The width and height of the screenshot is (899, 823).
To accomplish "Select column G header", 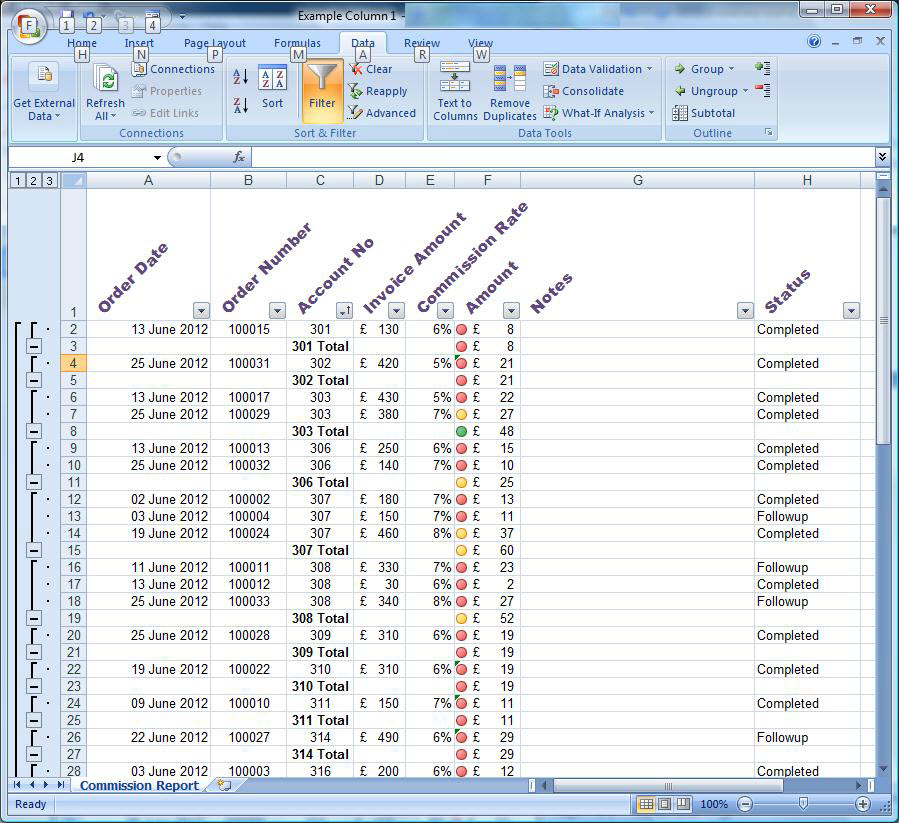I will (638, 181).
